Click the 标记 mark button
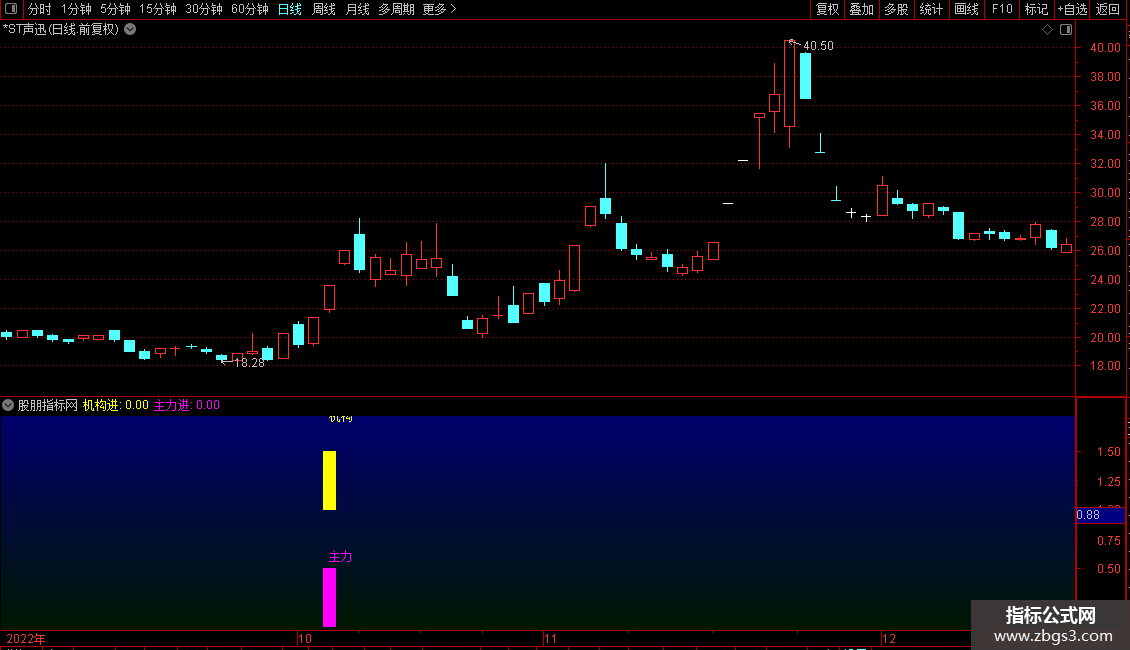 coord(1036,9)
